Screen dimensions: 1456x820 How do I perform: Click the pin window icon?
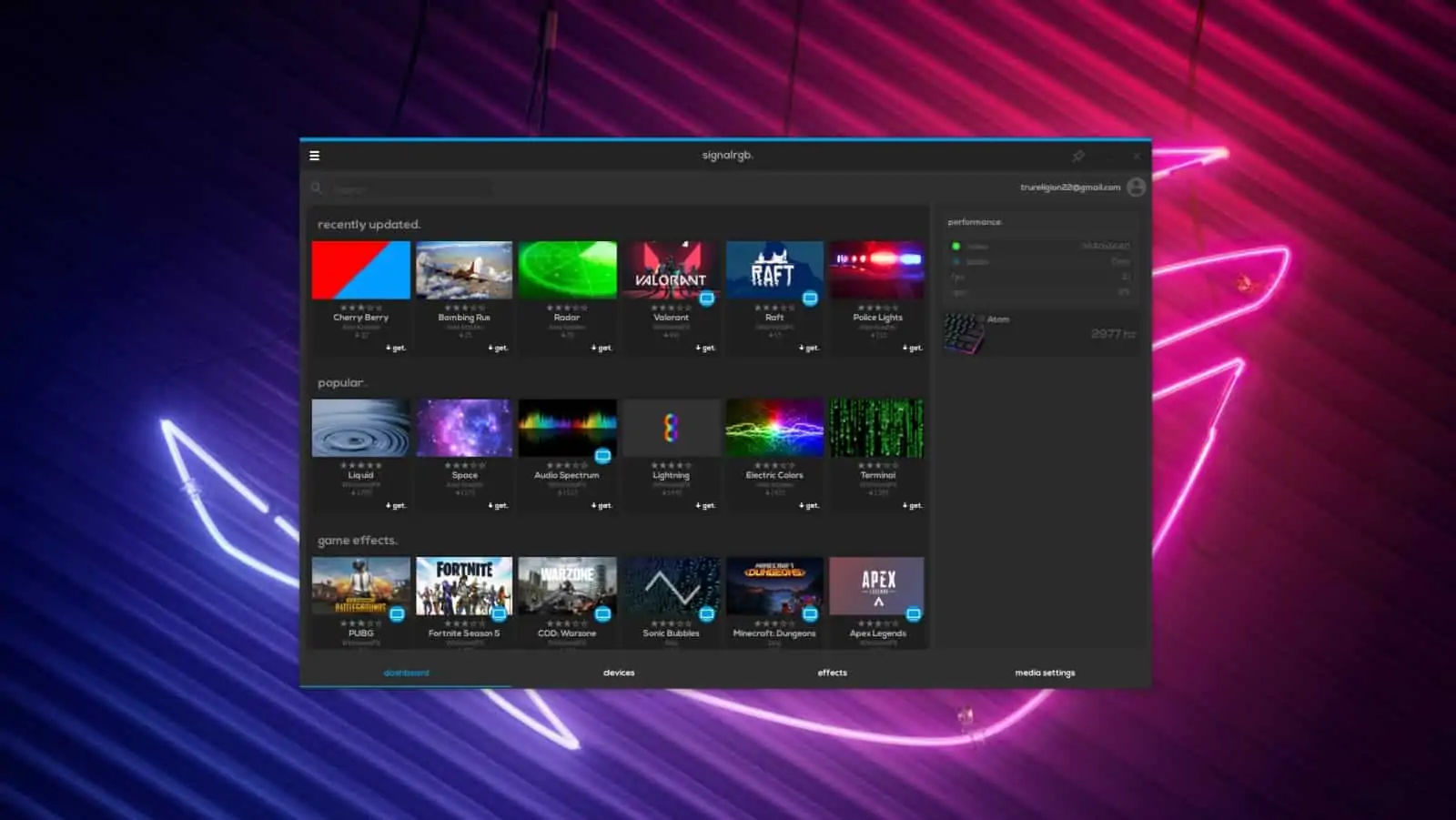point(1078,156)
